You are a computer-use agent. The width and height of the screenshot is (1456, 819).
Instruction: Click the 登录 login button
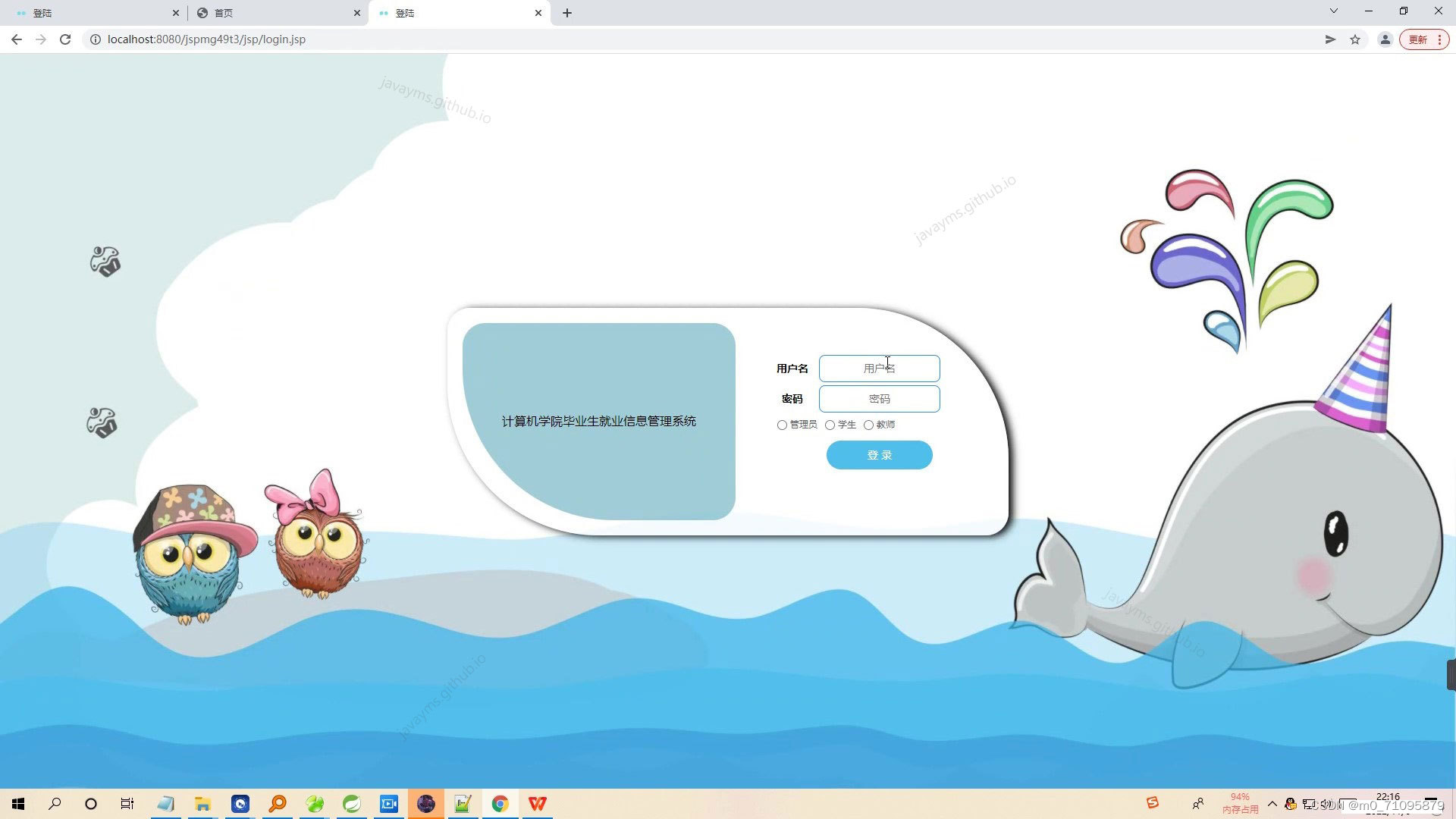point(879,455)
